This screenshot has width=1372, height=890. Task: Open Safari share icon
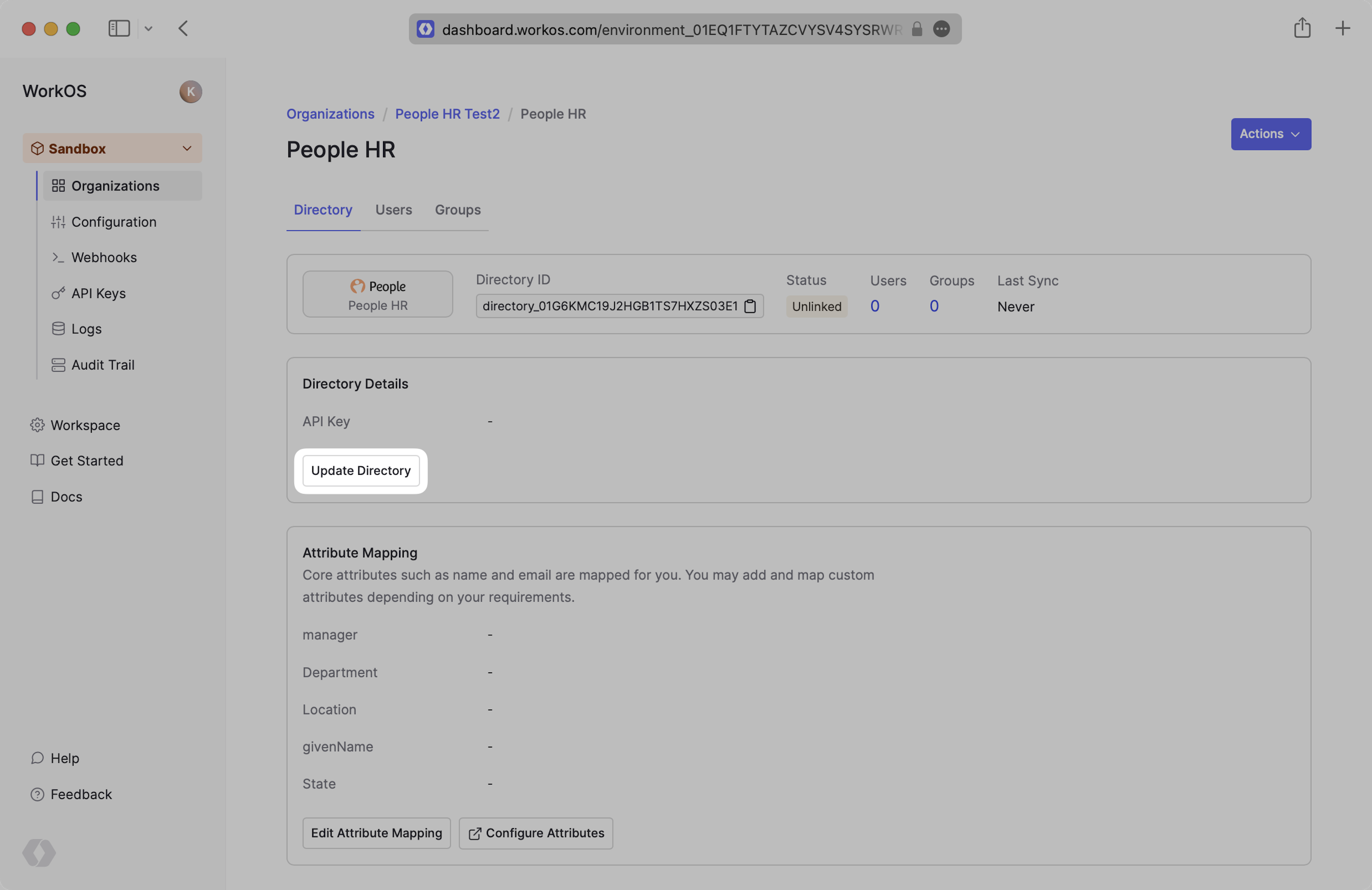(x=1302, y=28)
